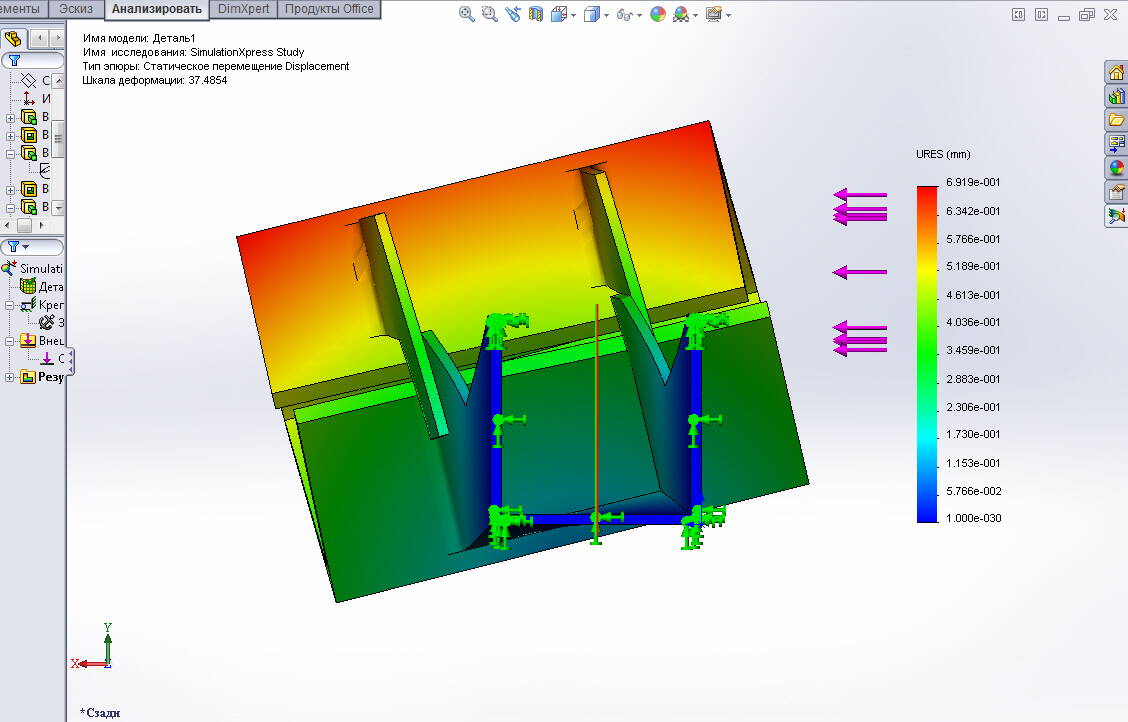1128x722 pixels.
Task: Open the View Orientation dropdown arrow
Action: (573, 15)
